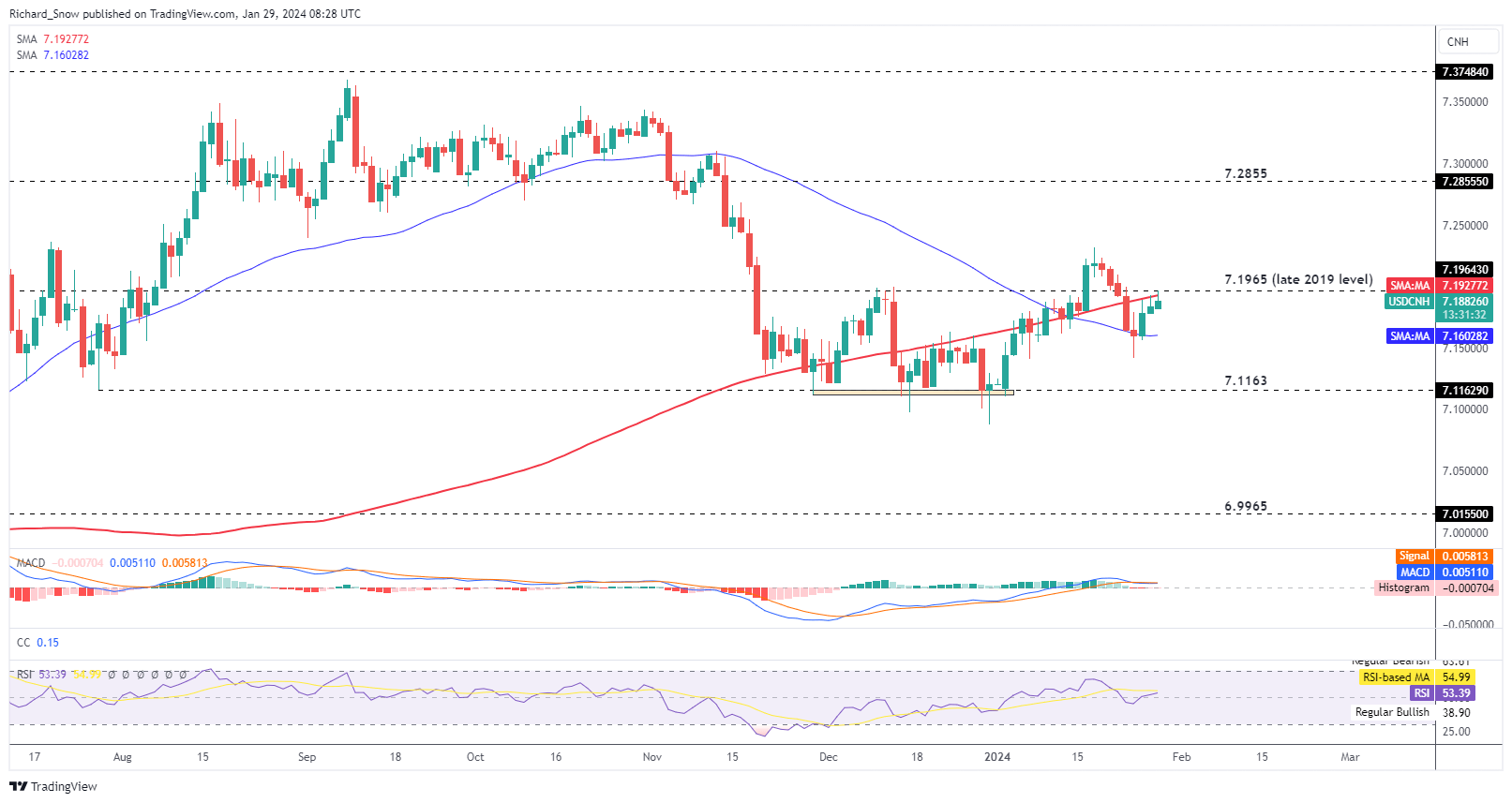Click the Regular Bullish label
The image size is (1512, 803).
click(1392, 712)
